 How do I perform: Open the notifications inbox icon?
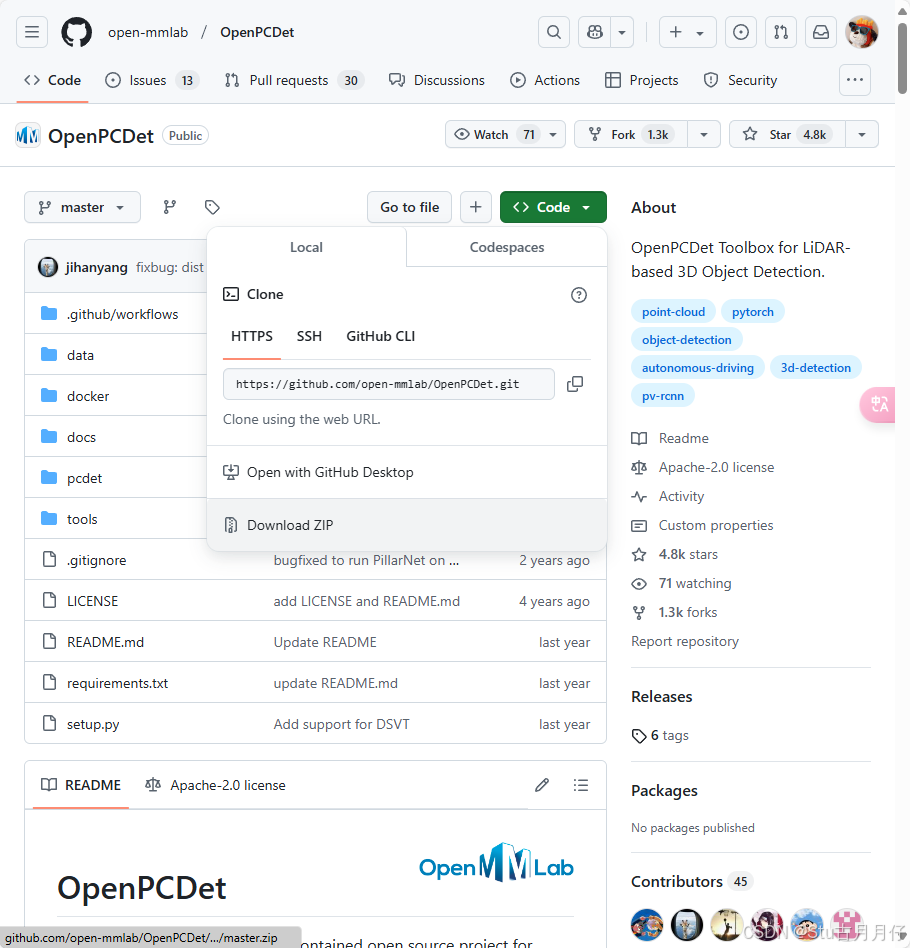click(821, 32)
